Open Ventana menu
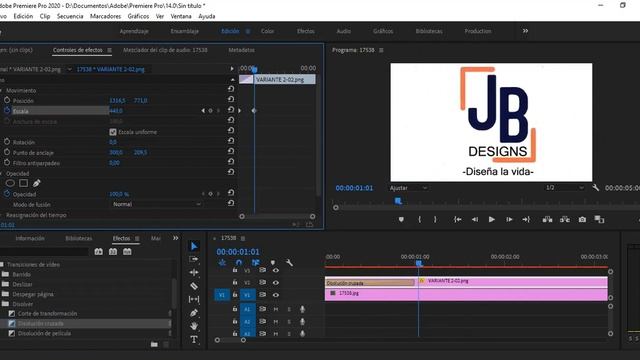 click(x=181, y=16)
